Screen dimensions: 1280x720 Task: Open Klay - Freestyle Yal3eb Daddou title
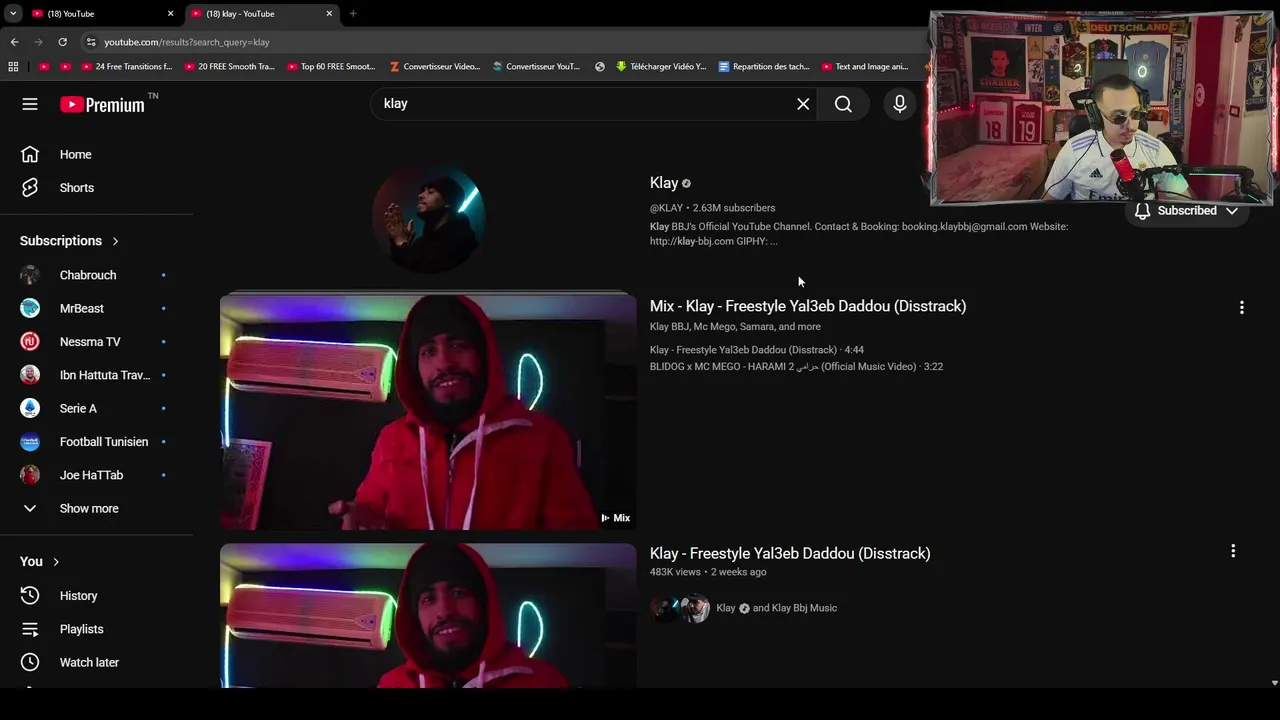point(790,553)
